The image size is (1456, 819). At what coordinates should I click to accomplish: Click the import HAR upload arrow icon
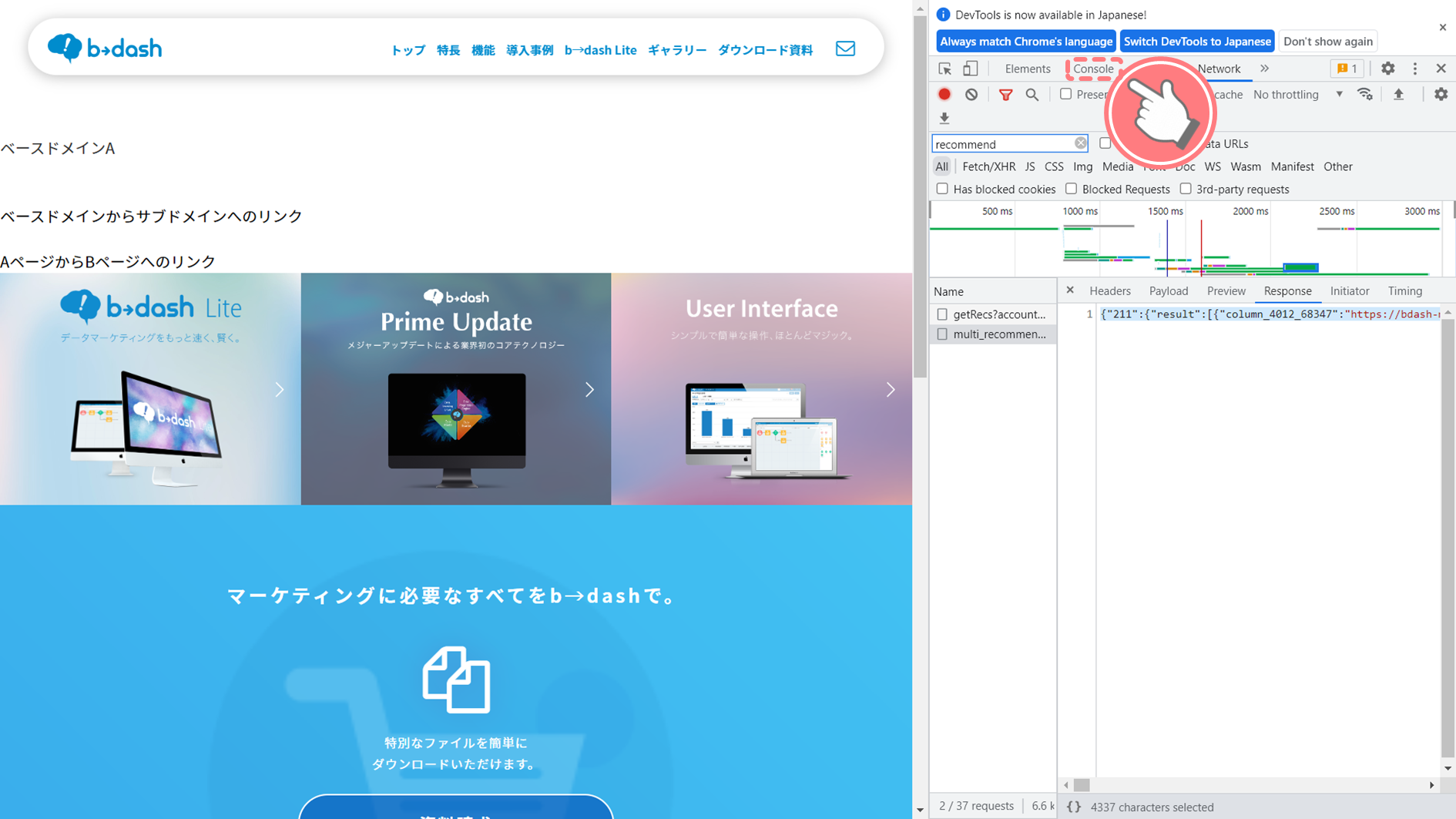pyautogui.click(x=1399, y=94)
